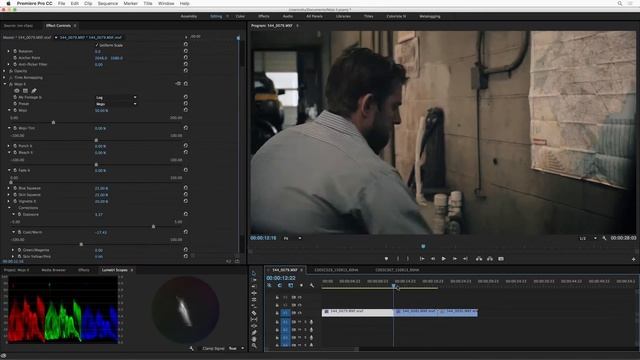Switch to the Color workspace
The image size is (640, 360).
click(240, 16)
